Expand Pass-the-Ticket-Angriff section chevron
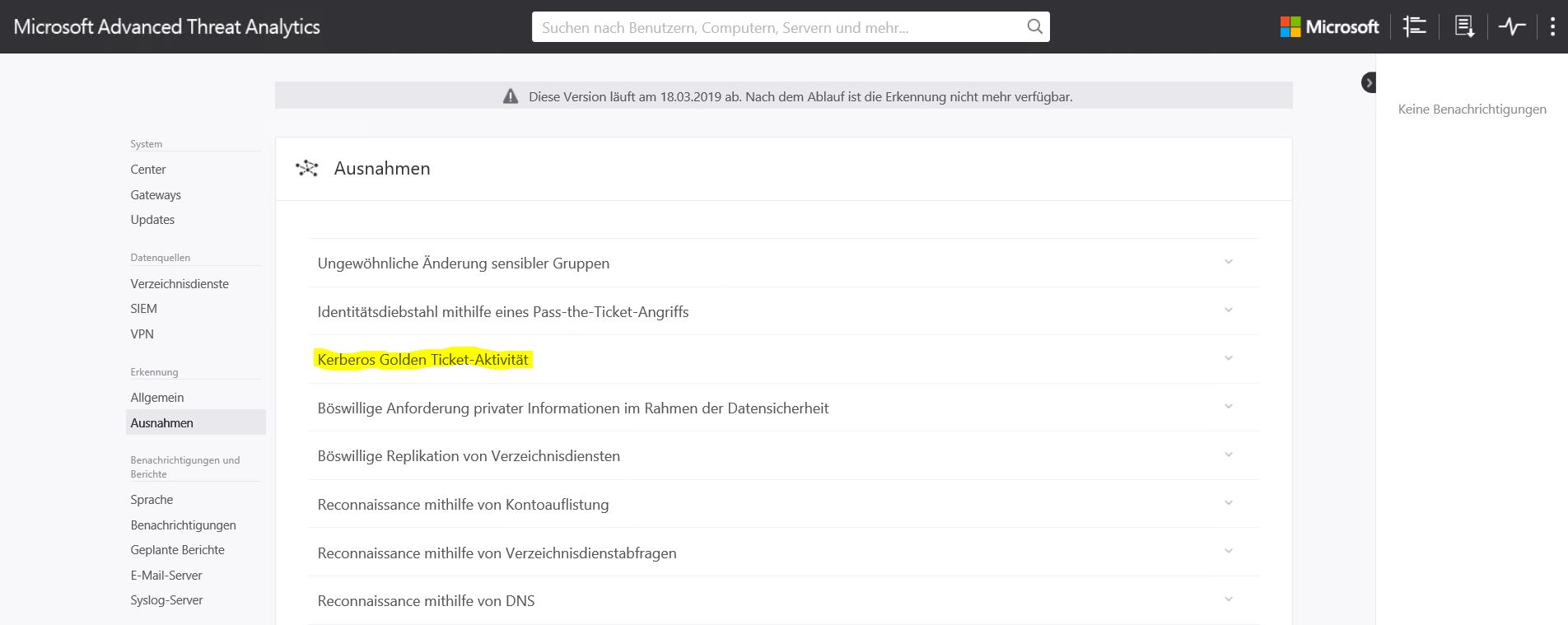 point(1228,310)
